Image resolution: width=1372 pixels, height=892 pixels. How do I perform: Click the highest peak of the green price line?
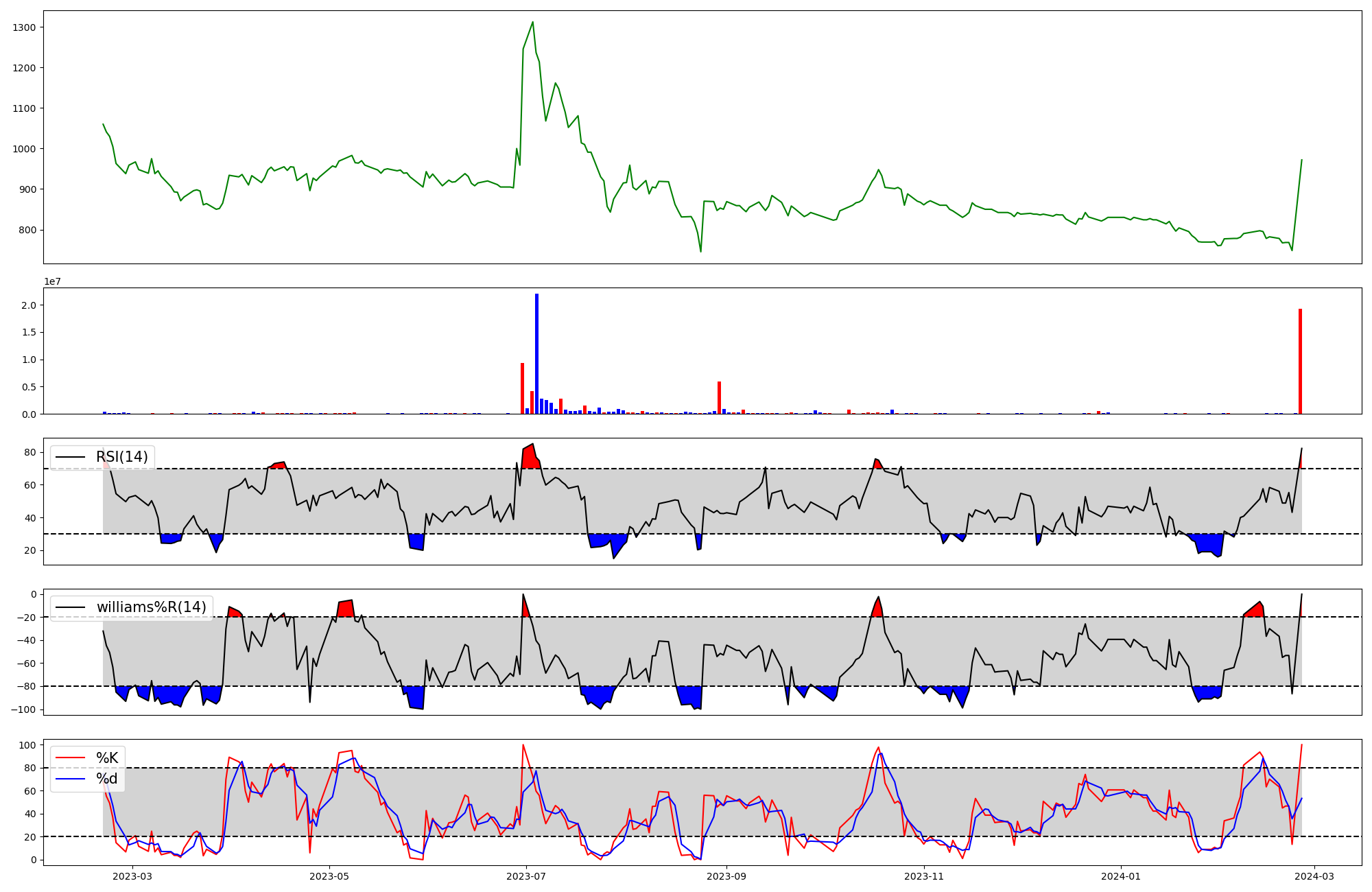532,23
